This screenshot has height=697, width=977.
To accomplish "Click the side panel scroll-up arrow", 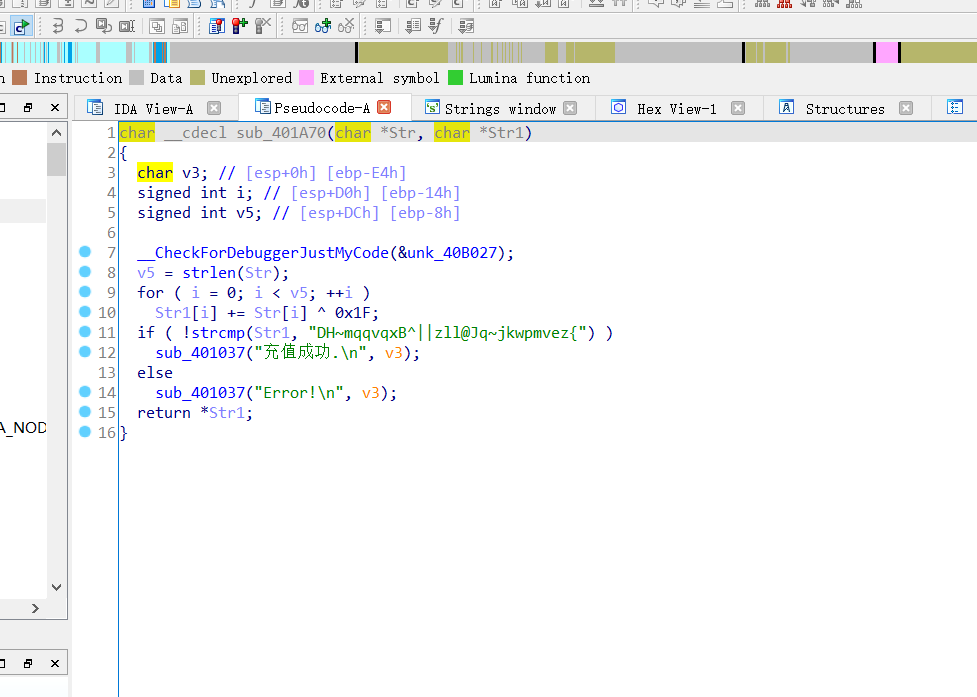I will [x=57, y=132].
